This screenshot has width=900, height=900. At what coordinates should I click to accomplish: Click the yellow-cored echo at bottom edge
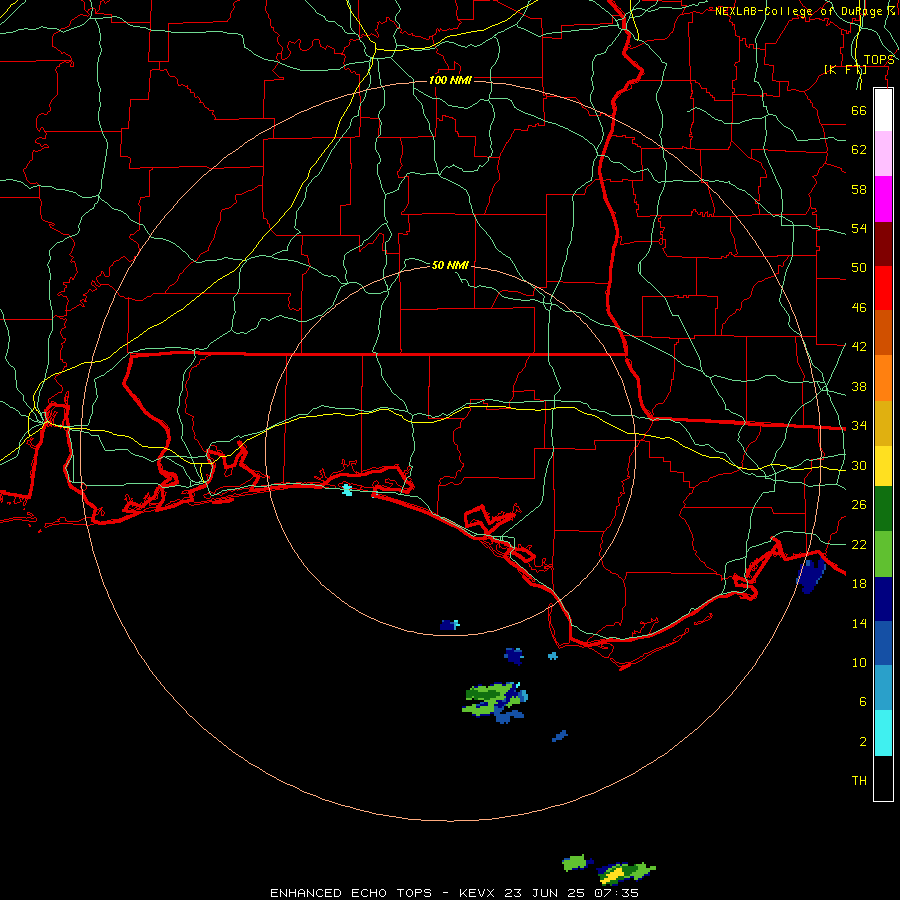[626, 873]
